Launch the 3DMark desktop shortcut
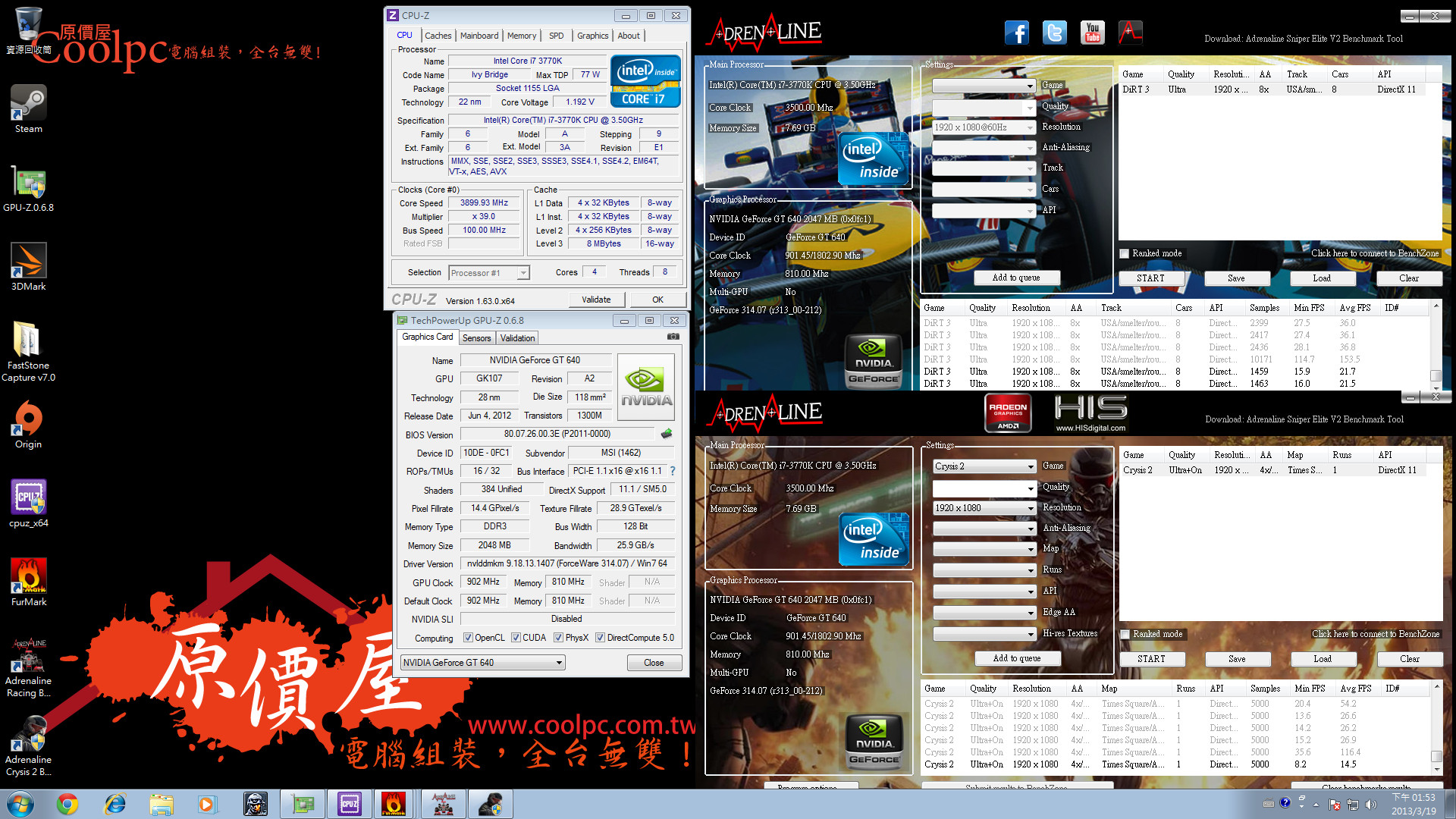Image resolution: width=1456 pixels, height=819 pixels. point(28,266)
